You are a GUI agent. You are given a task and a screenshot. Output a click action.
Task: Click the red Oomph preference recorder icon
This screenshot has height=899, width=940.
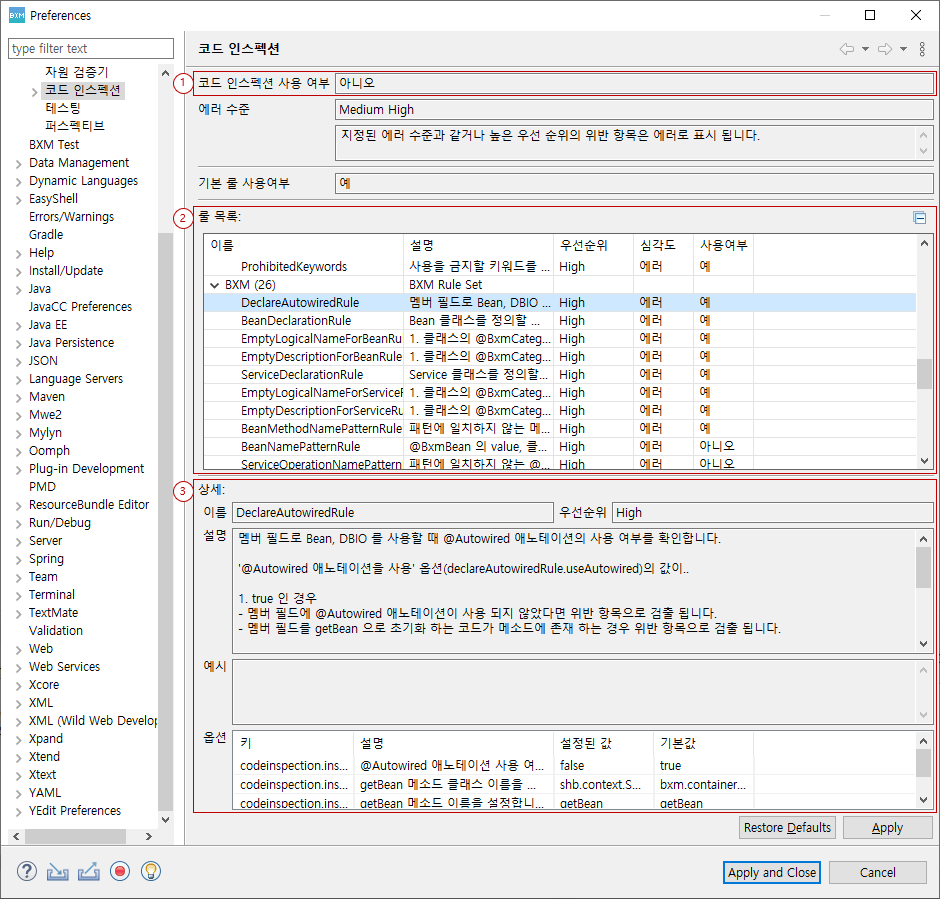(x=120, y=871)
